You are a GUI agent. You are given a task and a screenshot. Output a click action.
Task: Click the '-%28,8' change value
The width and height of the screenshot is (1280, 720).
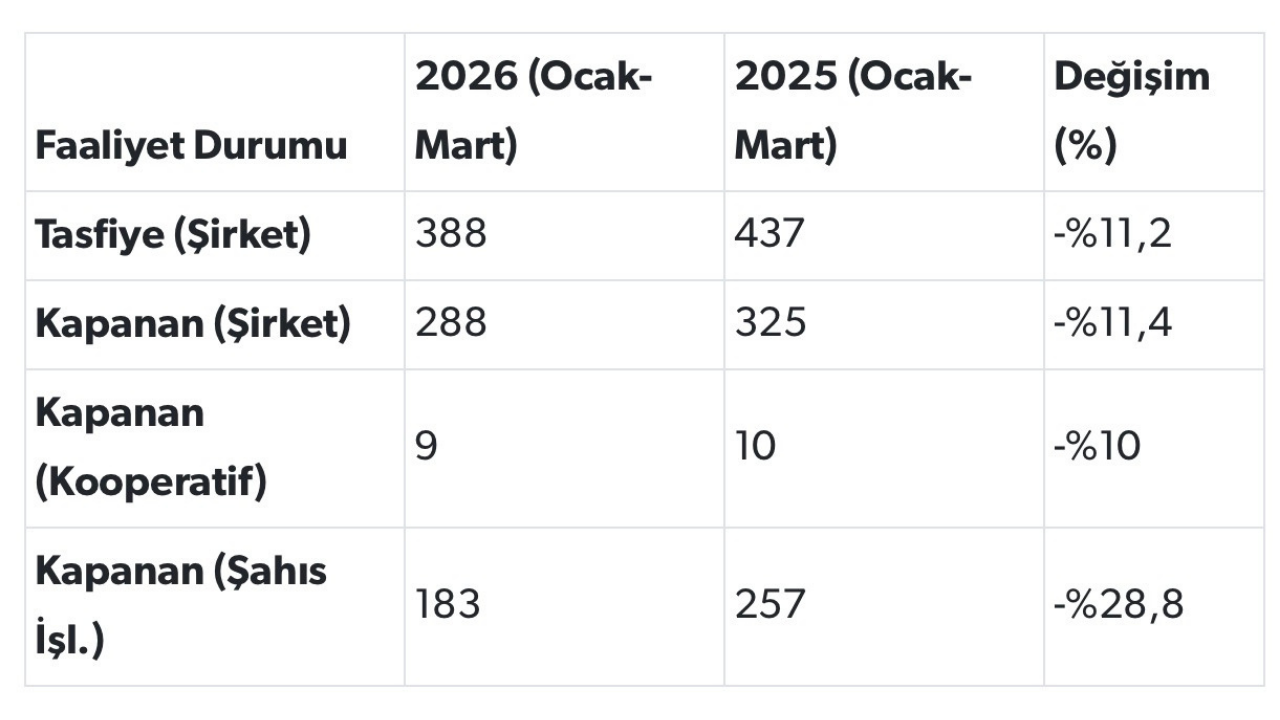pyautogui.click(x=1118, y=605)
